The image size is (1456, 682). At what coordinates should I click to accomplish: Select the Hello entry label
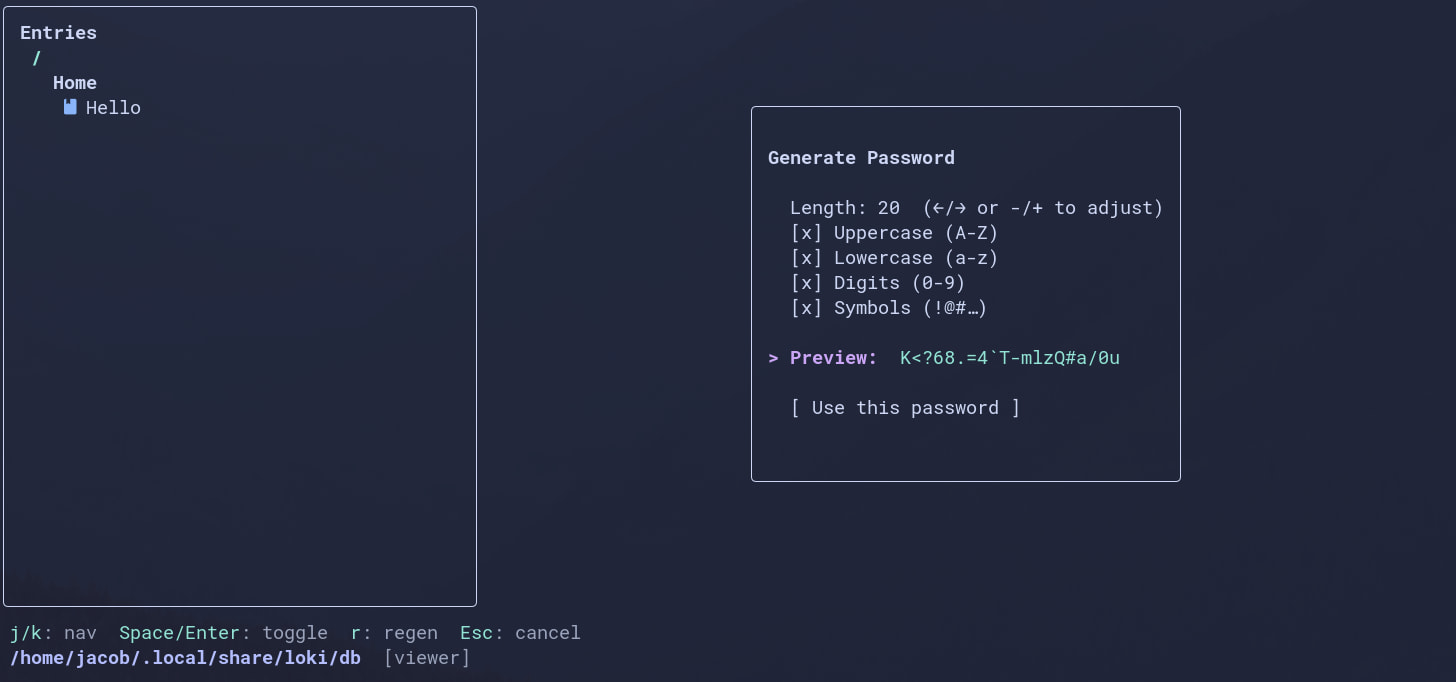[113, 108]
